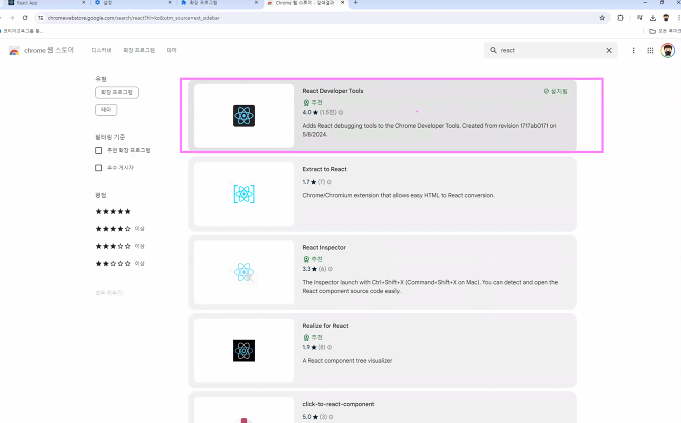This screenshot has height=423, width=681.
Task: Open the browser extensions puzzle menu
Action: (x=620, y=18)
